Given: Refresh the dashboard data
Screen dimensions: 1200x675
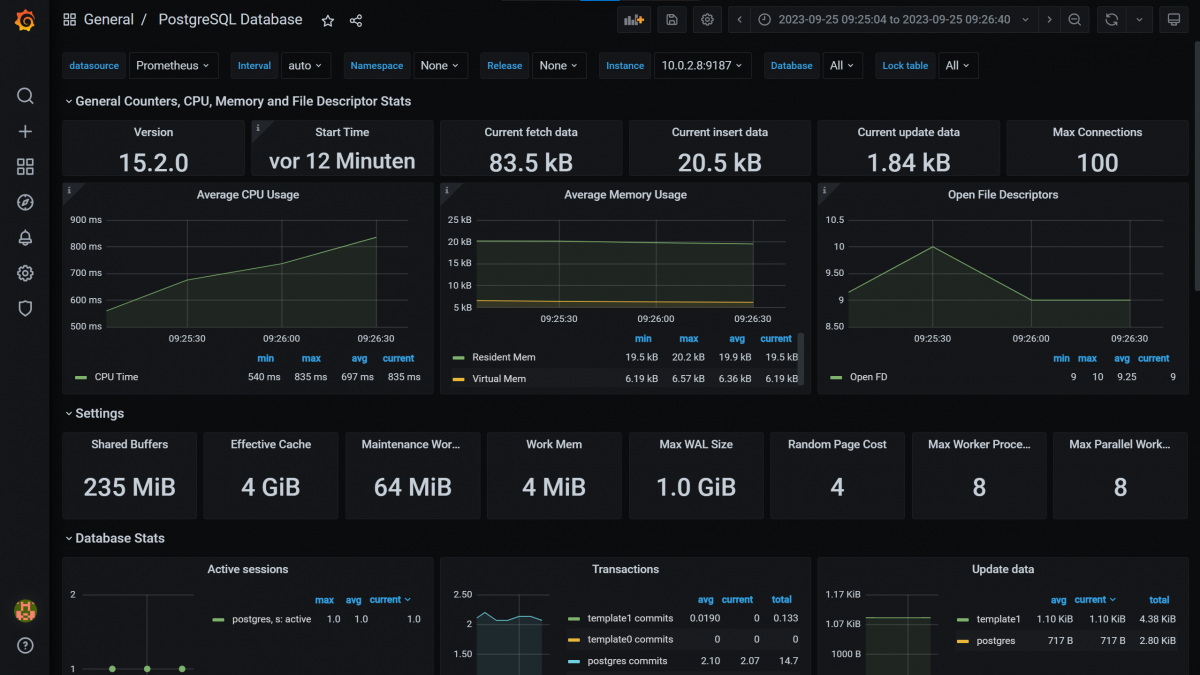Looking at the screenshot, I should (1113, 19).
